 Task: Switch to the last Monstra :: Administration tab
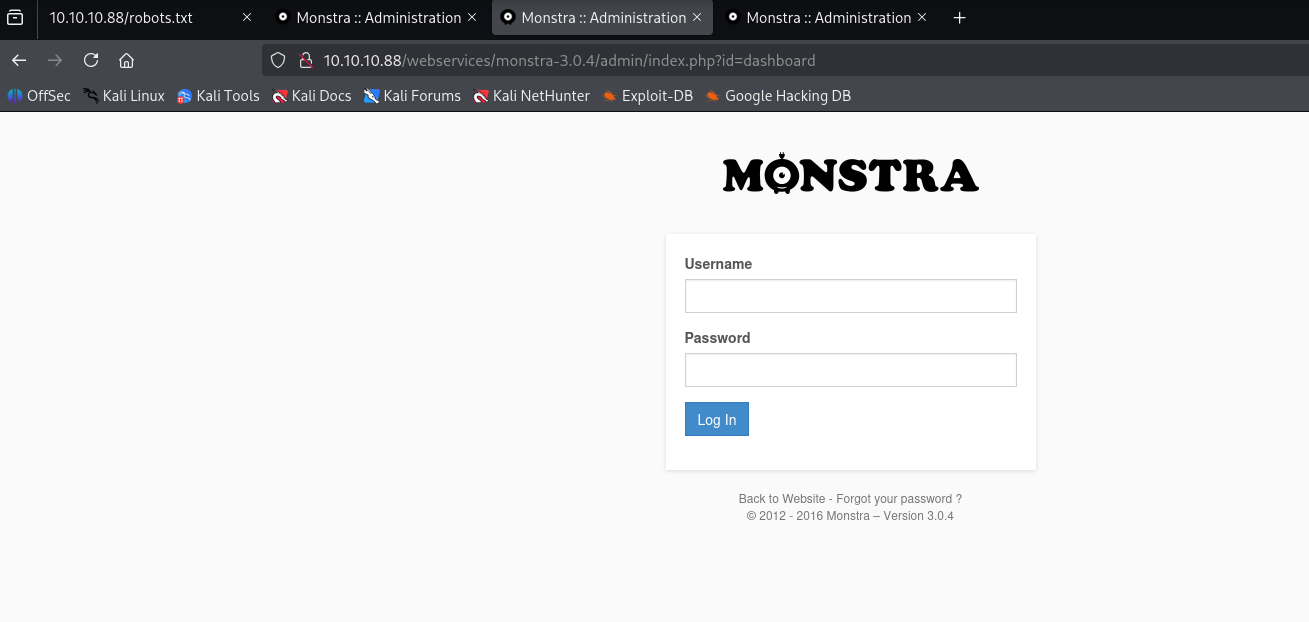click(828, 18)
